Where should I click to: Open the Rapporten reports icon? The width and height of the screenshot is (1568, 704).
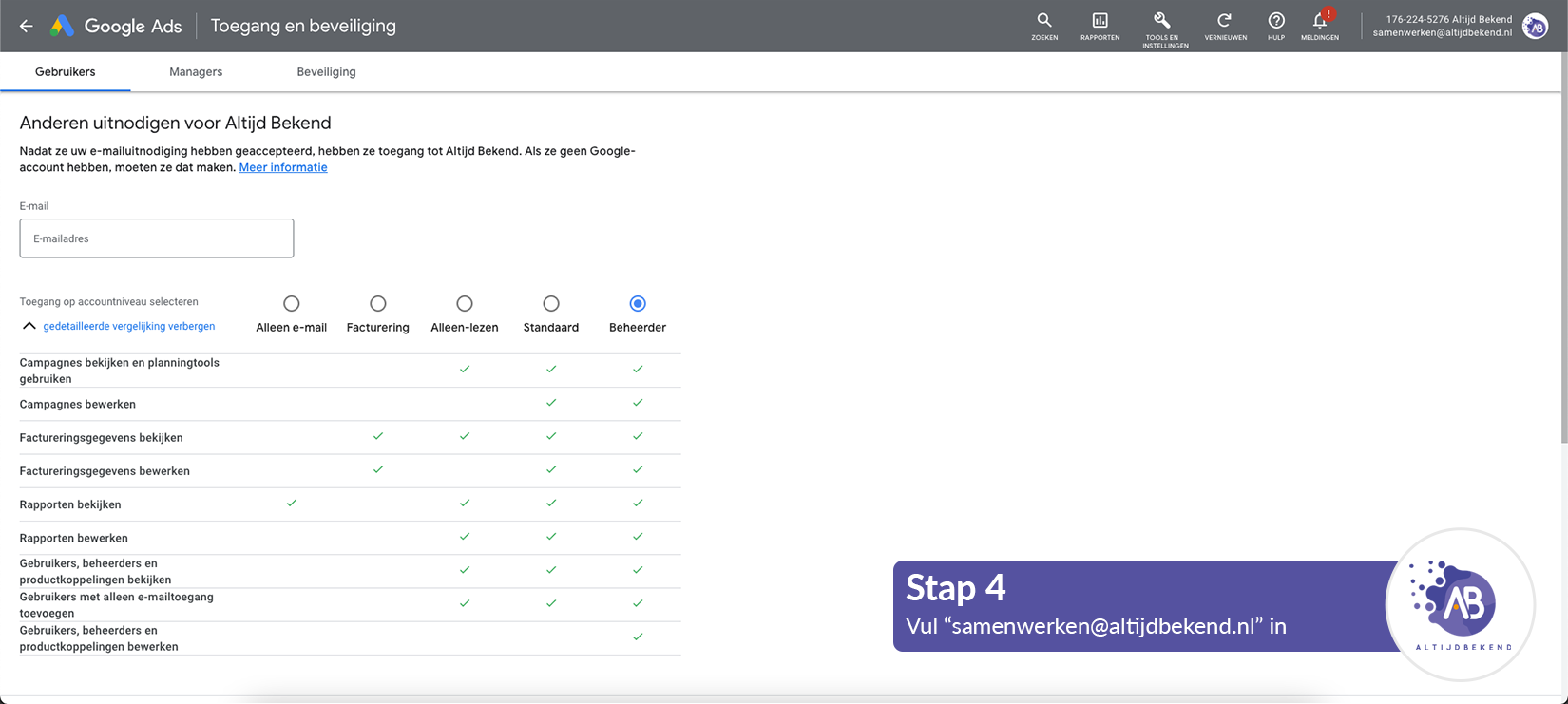click(1100, 21)
